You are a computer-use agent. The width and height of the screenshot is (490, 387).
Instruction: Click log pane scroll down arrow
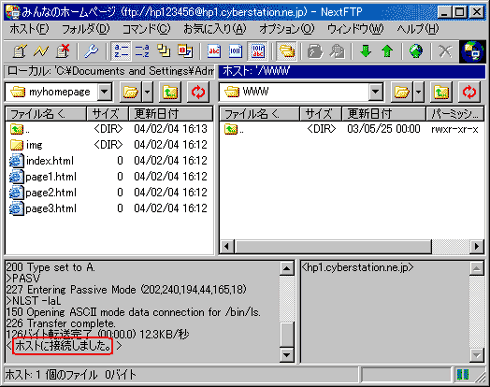point(287,355)
